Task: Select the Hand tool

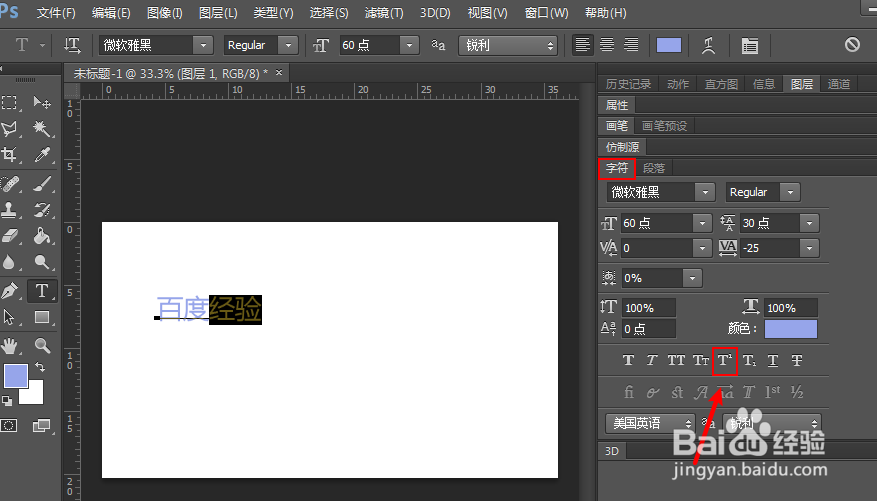Action: click(x=10, y=346)
